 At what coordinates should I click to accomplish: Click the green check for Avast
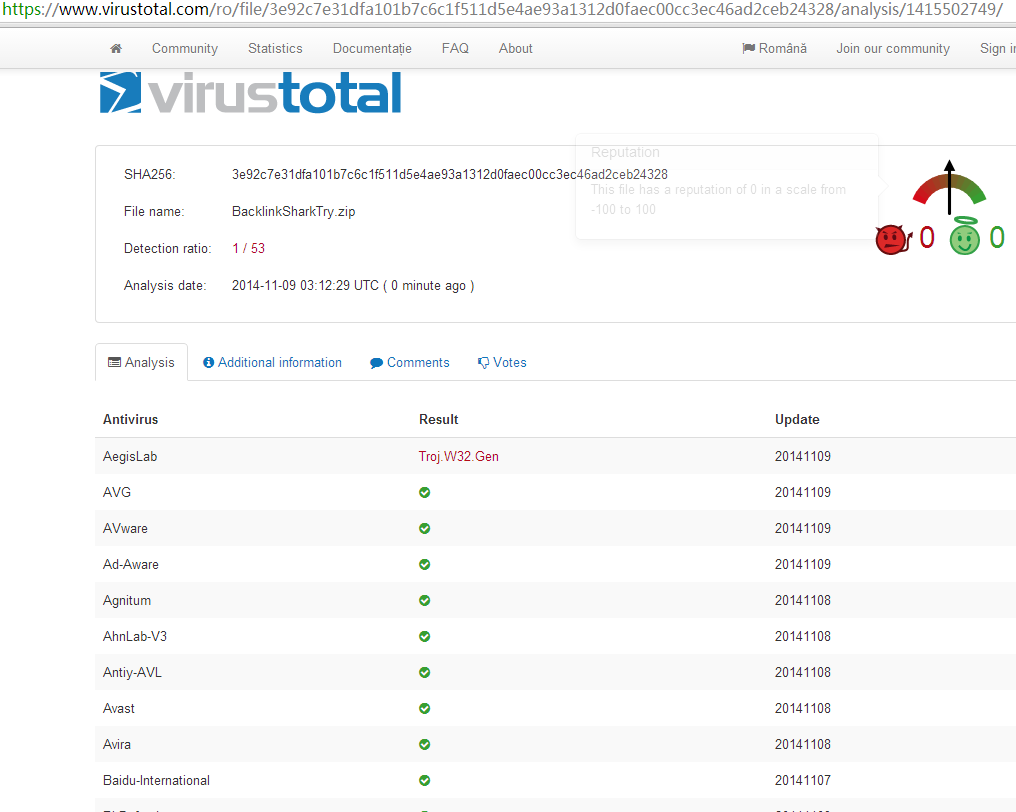coord(424,708)
